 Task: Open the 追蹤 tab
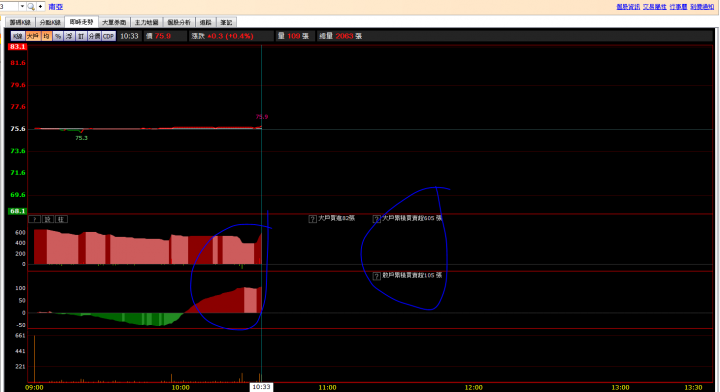(x=205, y=22)
